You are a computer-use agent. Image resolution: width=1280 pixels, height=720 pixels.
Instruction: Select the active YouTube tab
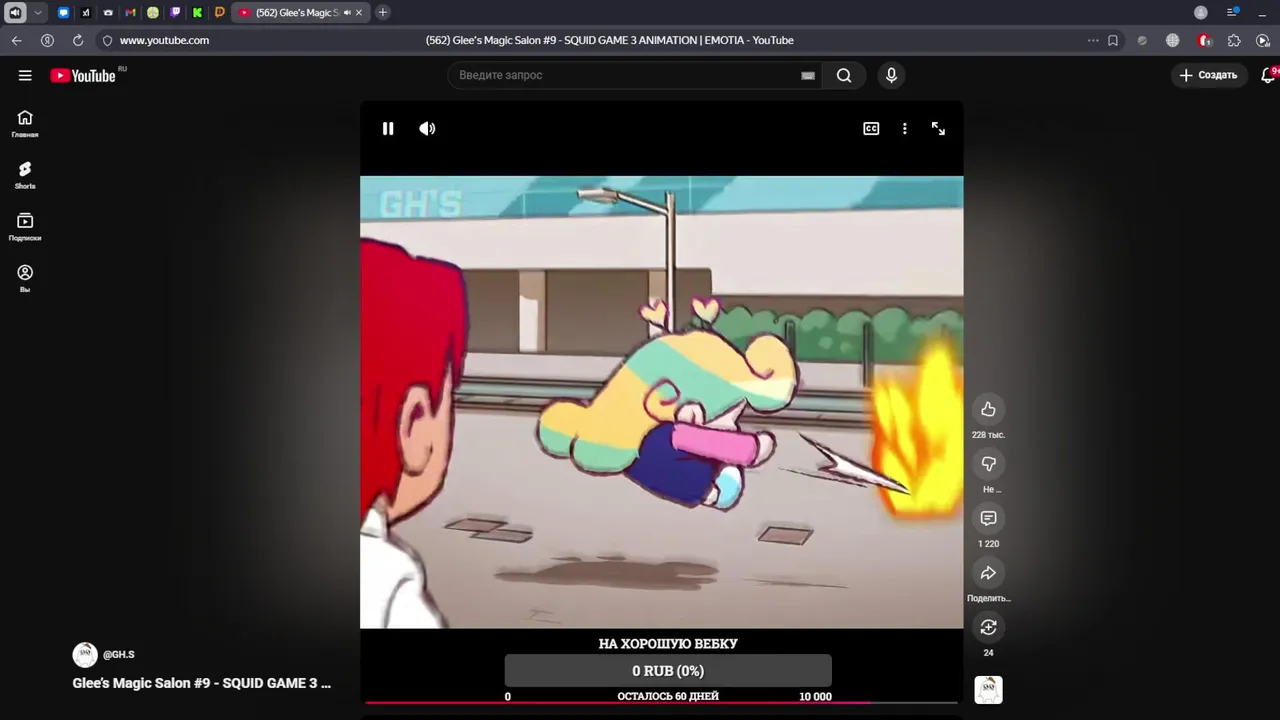(x=301, y=12)
